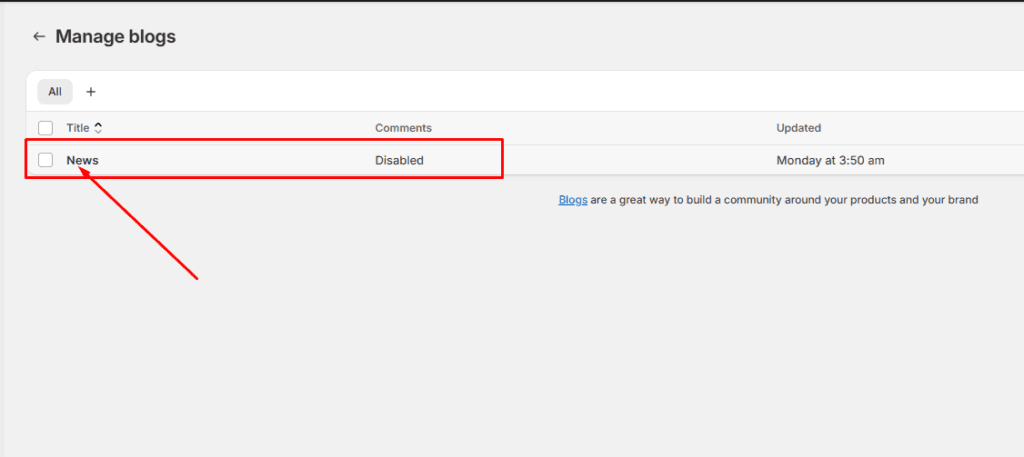Click the Manage blogs page heading
The width and height of the screenshot is (1024, 457).
pyautogui.click(x=116, y=37)
